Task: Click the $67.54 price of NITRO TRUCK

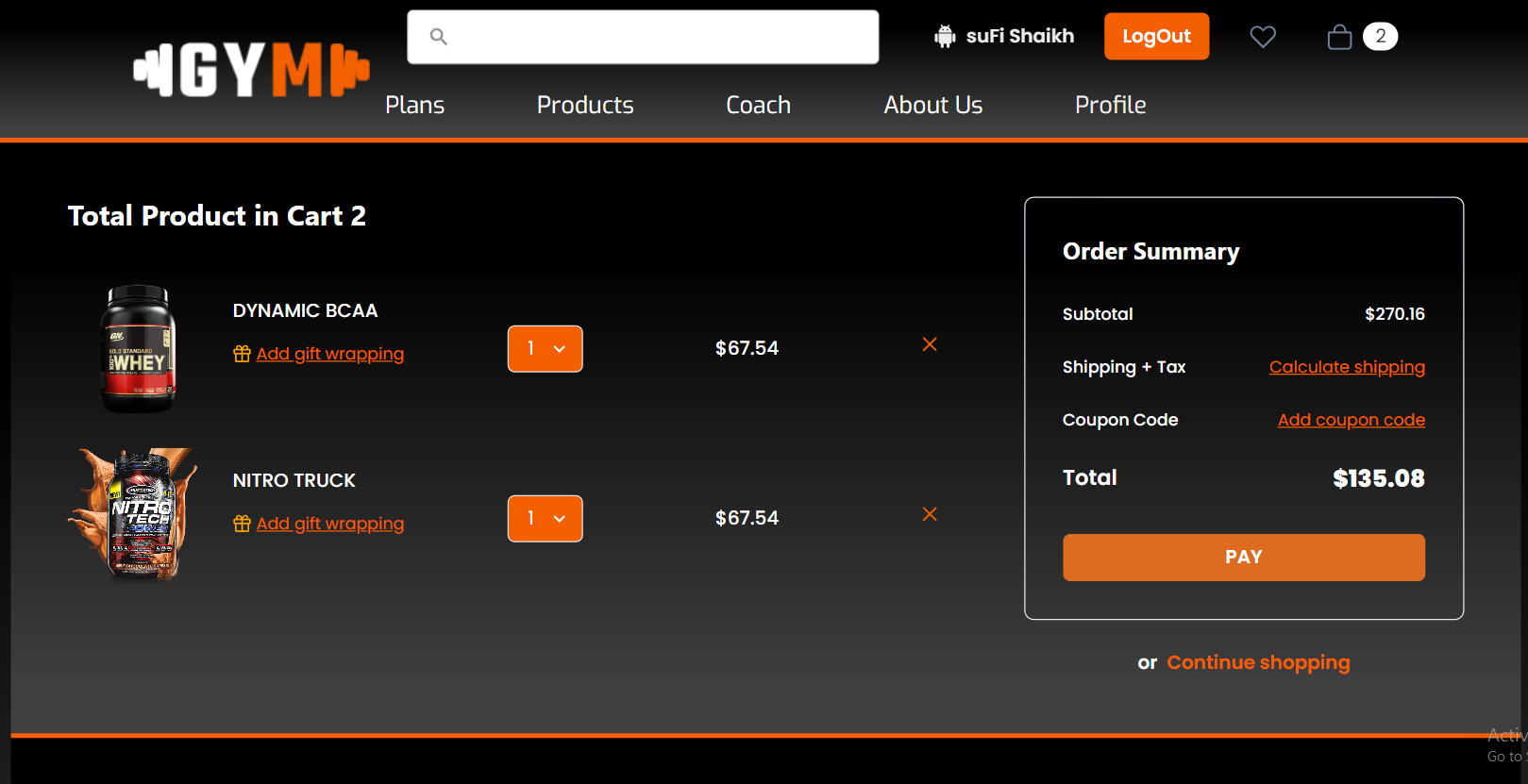Action: (x=747, y=518)
